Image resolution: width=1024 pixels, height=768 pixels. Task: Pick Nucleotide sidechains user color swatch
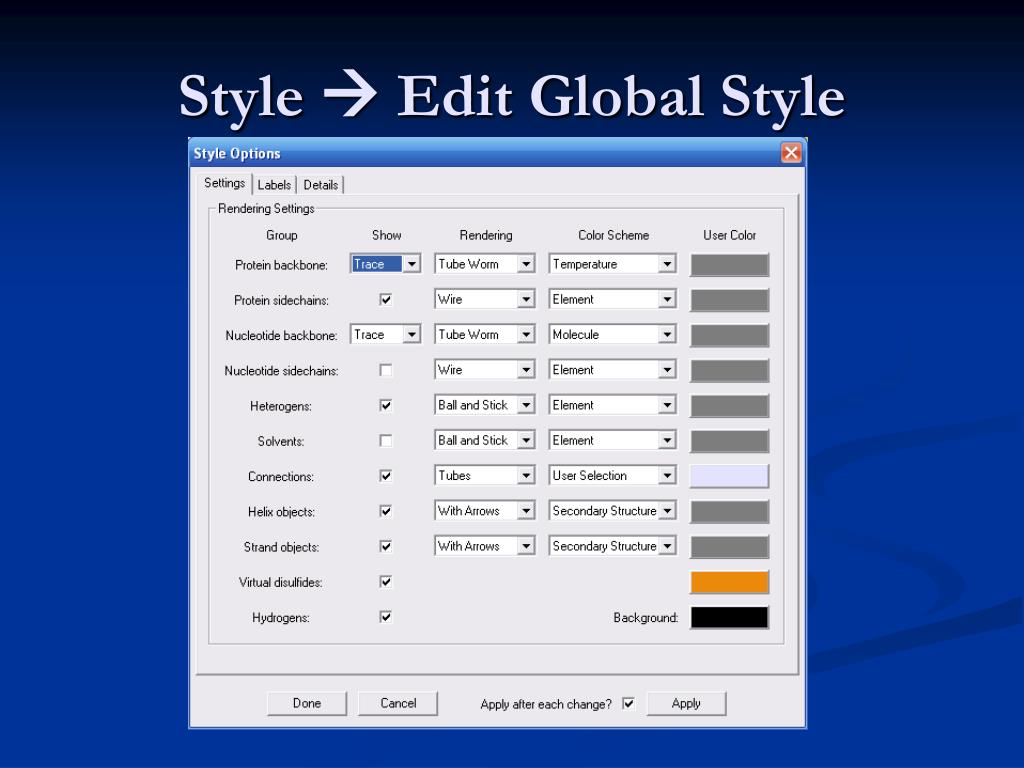click(729, 370)
